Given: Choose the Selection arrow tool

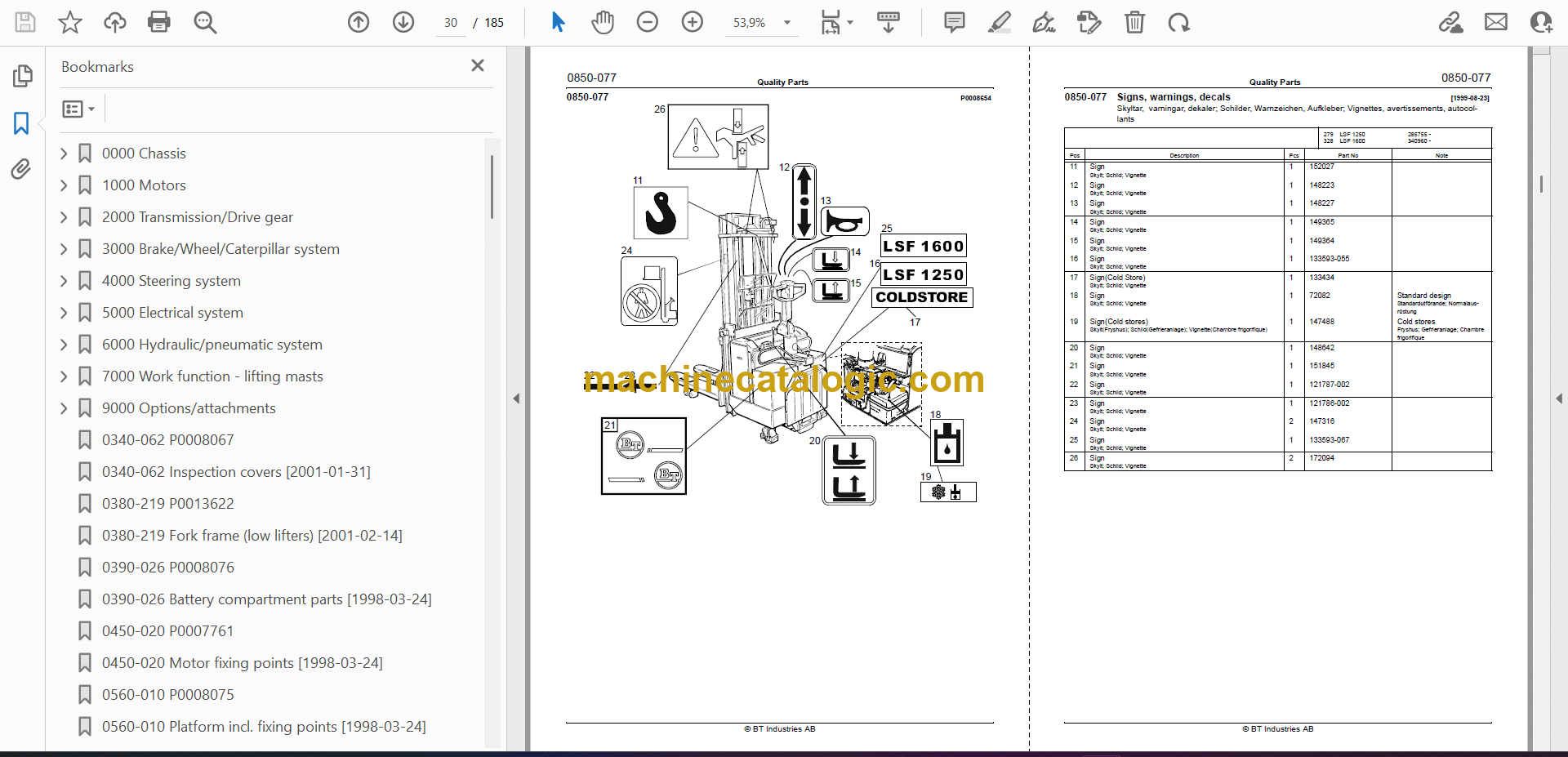Looking at the screenshot, I should coord(558,22).
